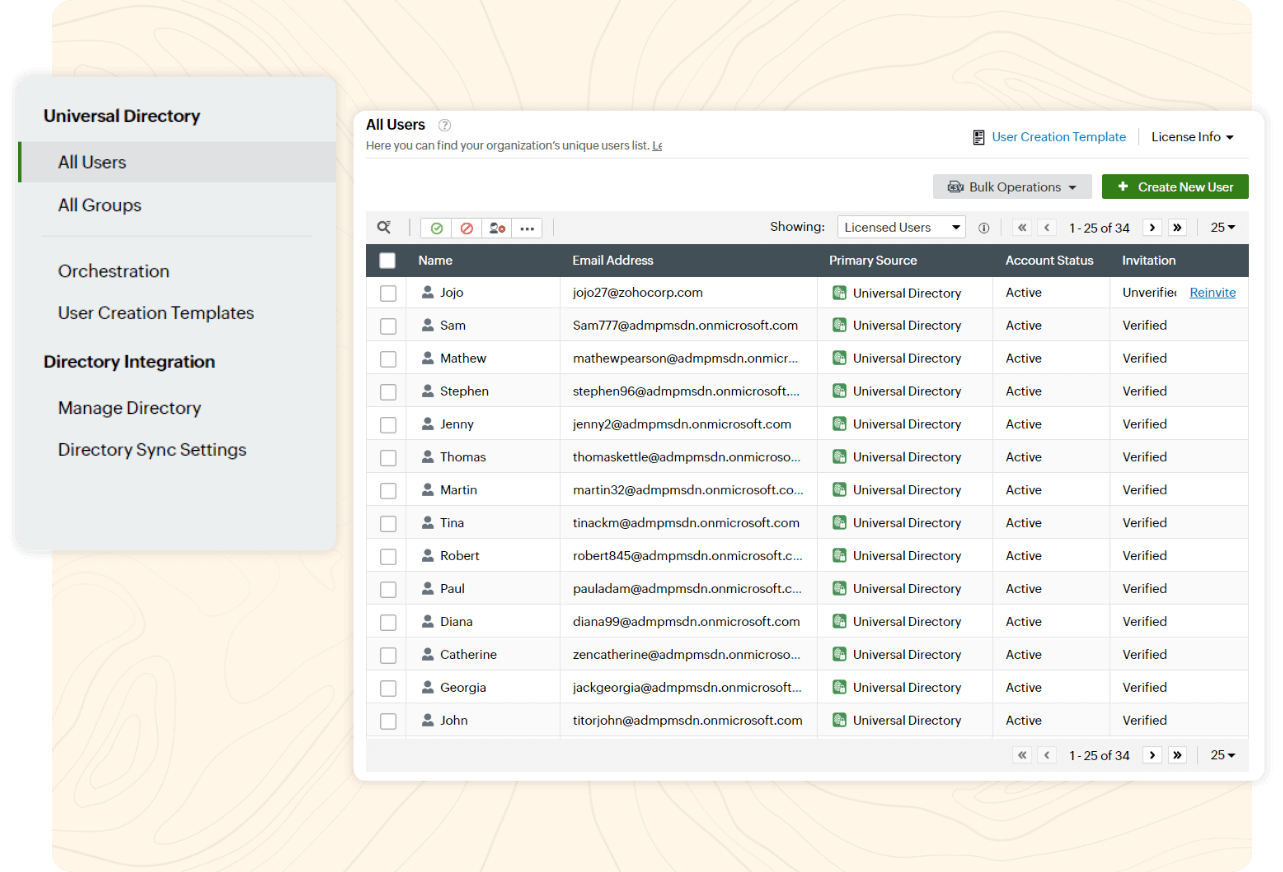Select the header checkbox to choose all users
Viewport: 1283px width, 872px height.
coord(387,260)
